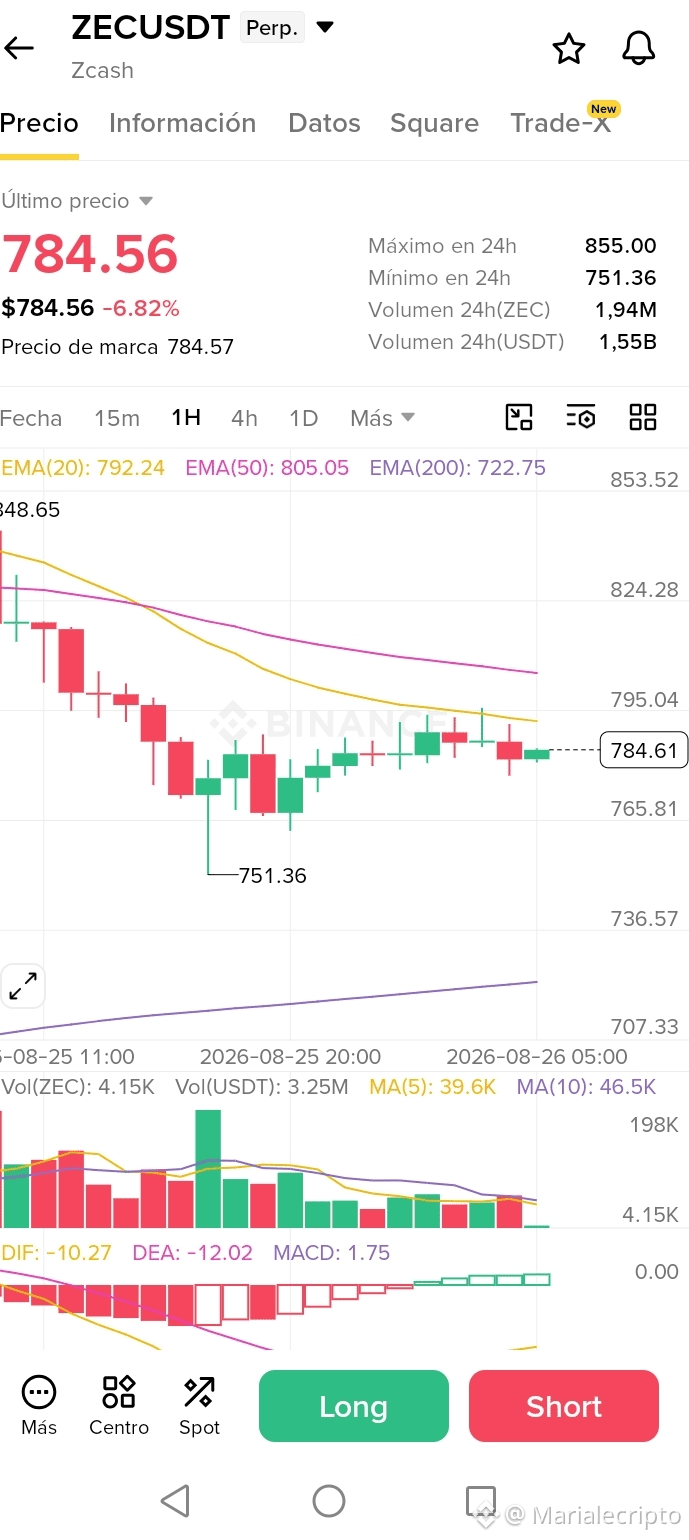Tap the DIF -10.27 MACD label
689x1540 pixels.
pos(56,1253)
